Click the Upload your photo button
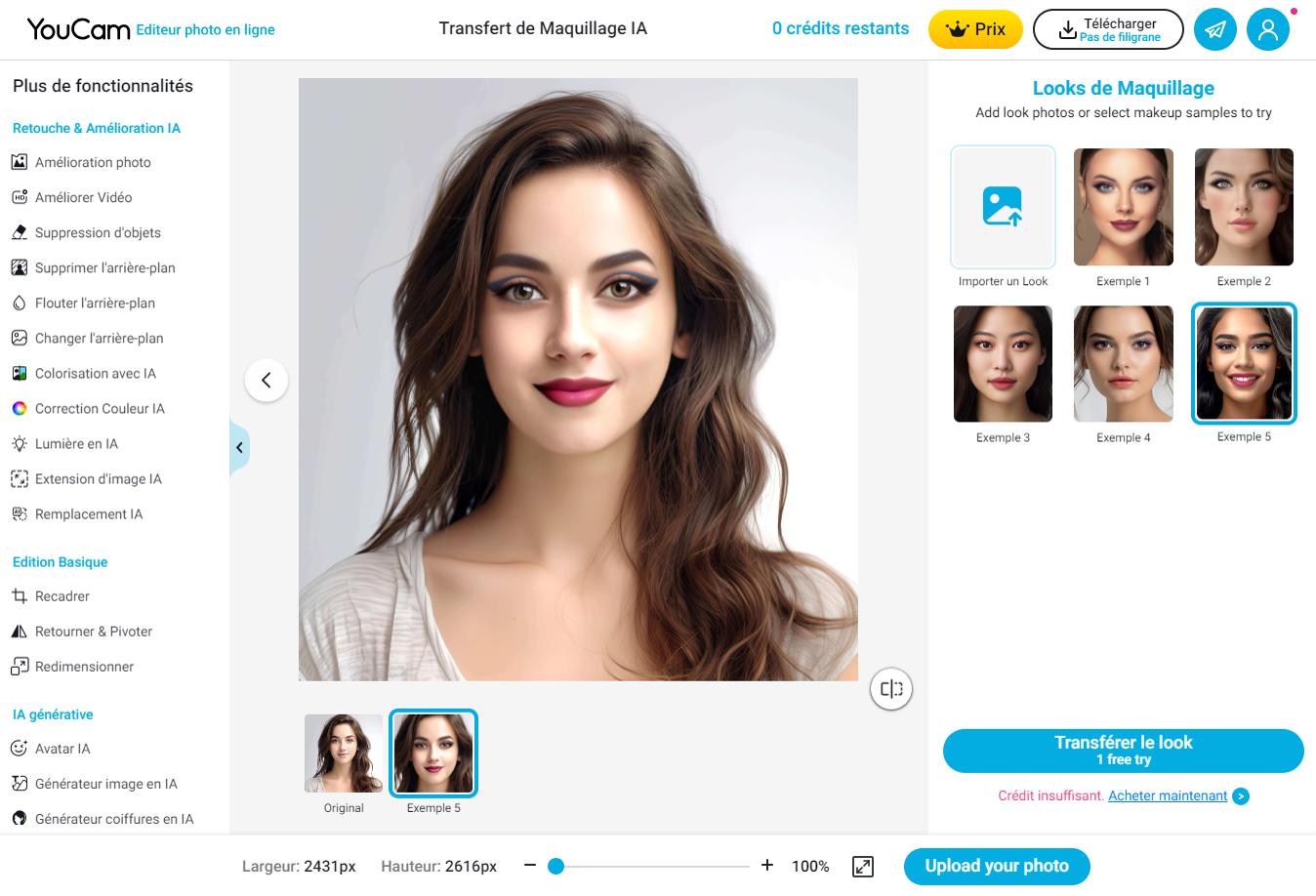 tap(997, 866)
